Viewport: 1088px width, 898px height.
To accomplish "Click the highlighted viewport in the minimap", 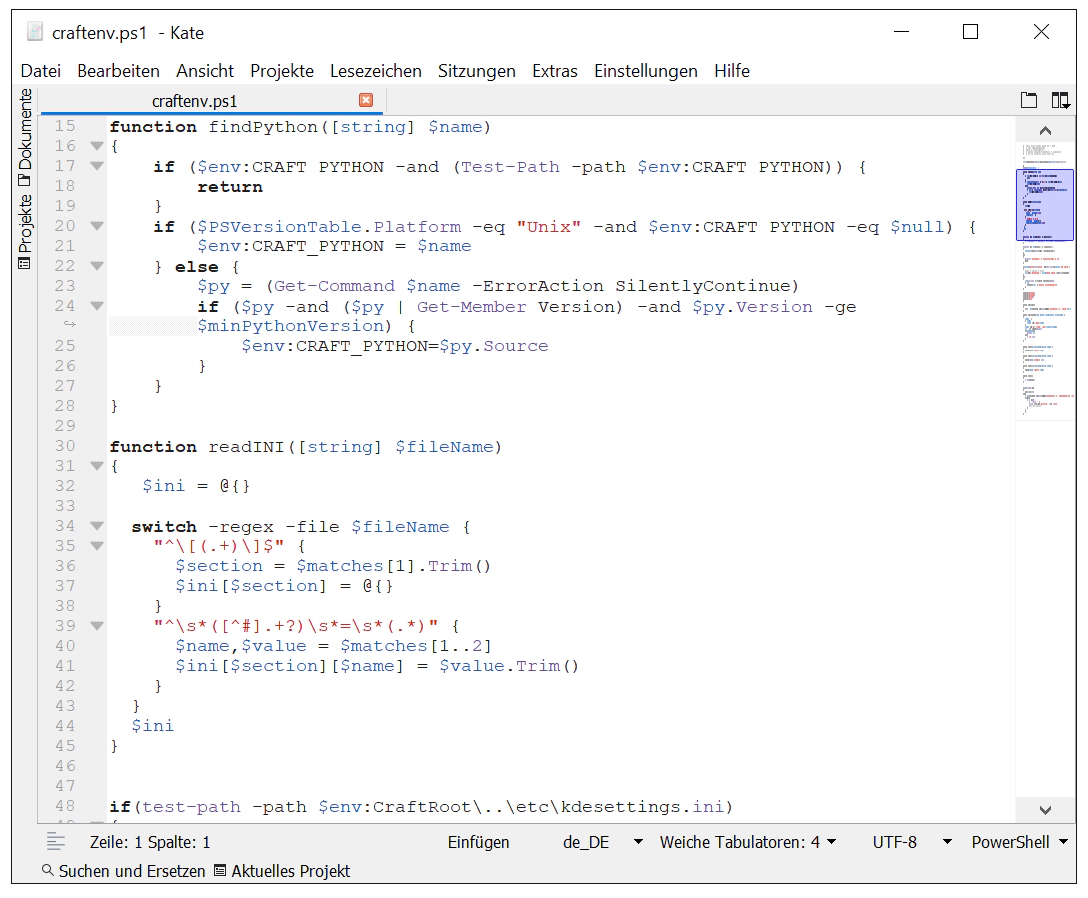I will pyautogui.click(x=1045, y=205).
